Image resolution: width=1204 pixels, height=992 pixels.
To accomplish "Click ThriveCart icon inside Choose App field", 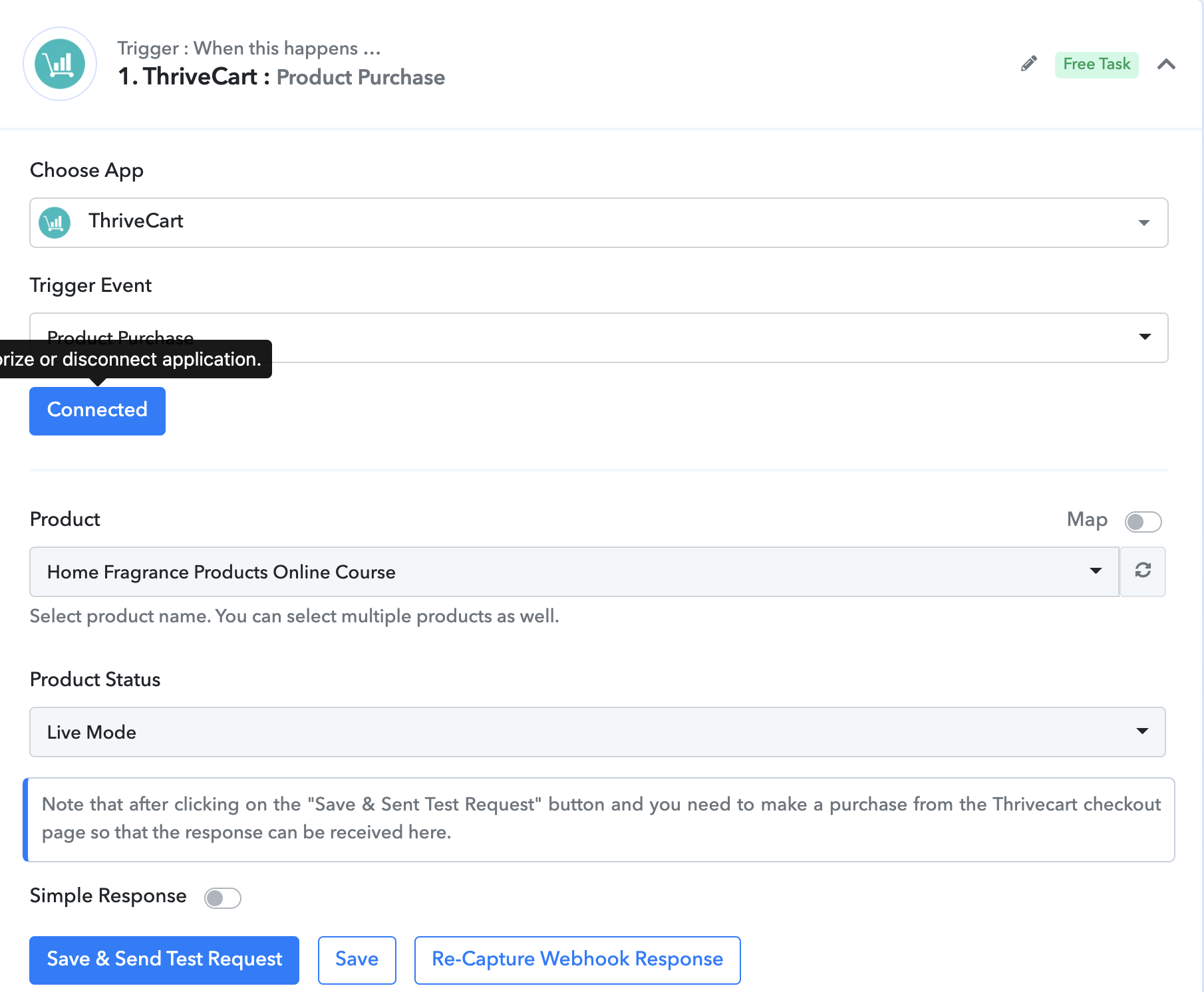I will [55, 222].
